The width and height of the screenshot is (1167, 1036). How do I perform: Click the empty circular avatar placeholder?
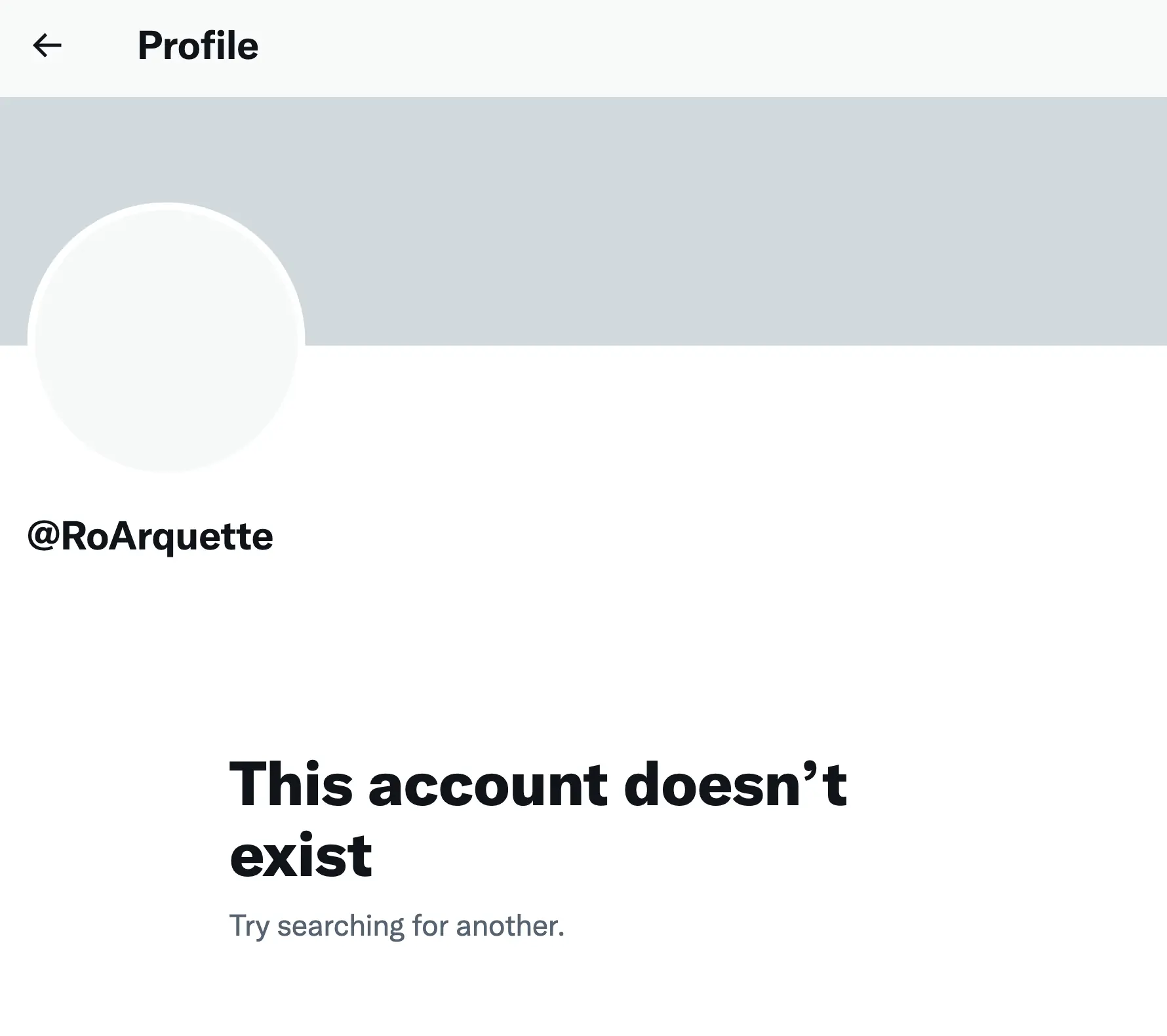(167, 338)
